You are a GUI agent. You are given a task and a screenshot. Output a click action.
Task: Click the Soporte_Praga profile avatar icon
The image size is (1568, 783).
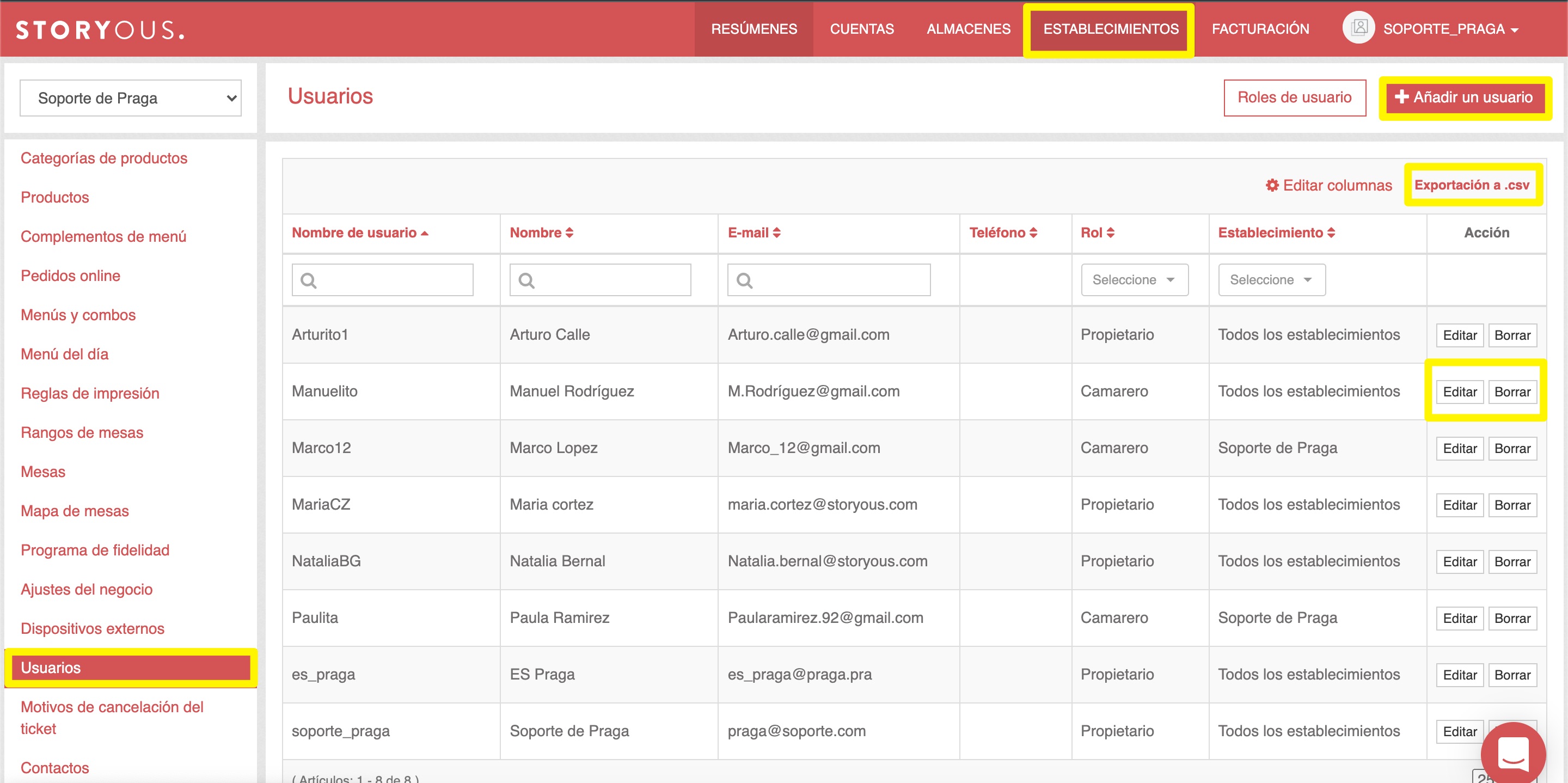pos(1358,28)
